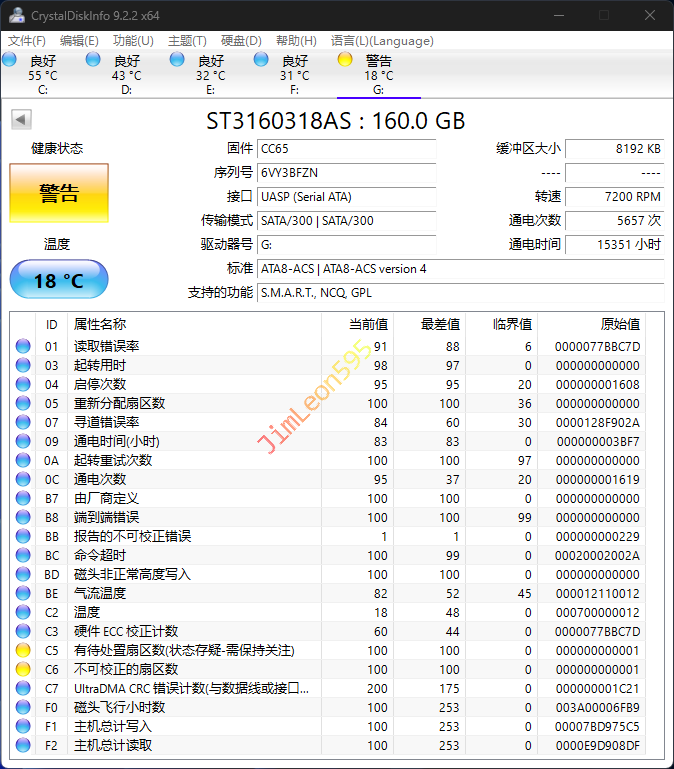
Task: Open the 功能(U) menu
Action: click(133, 41)
